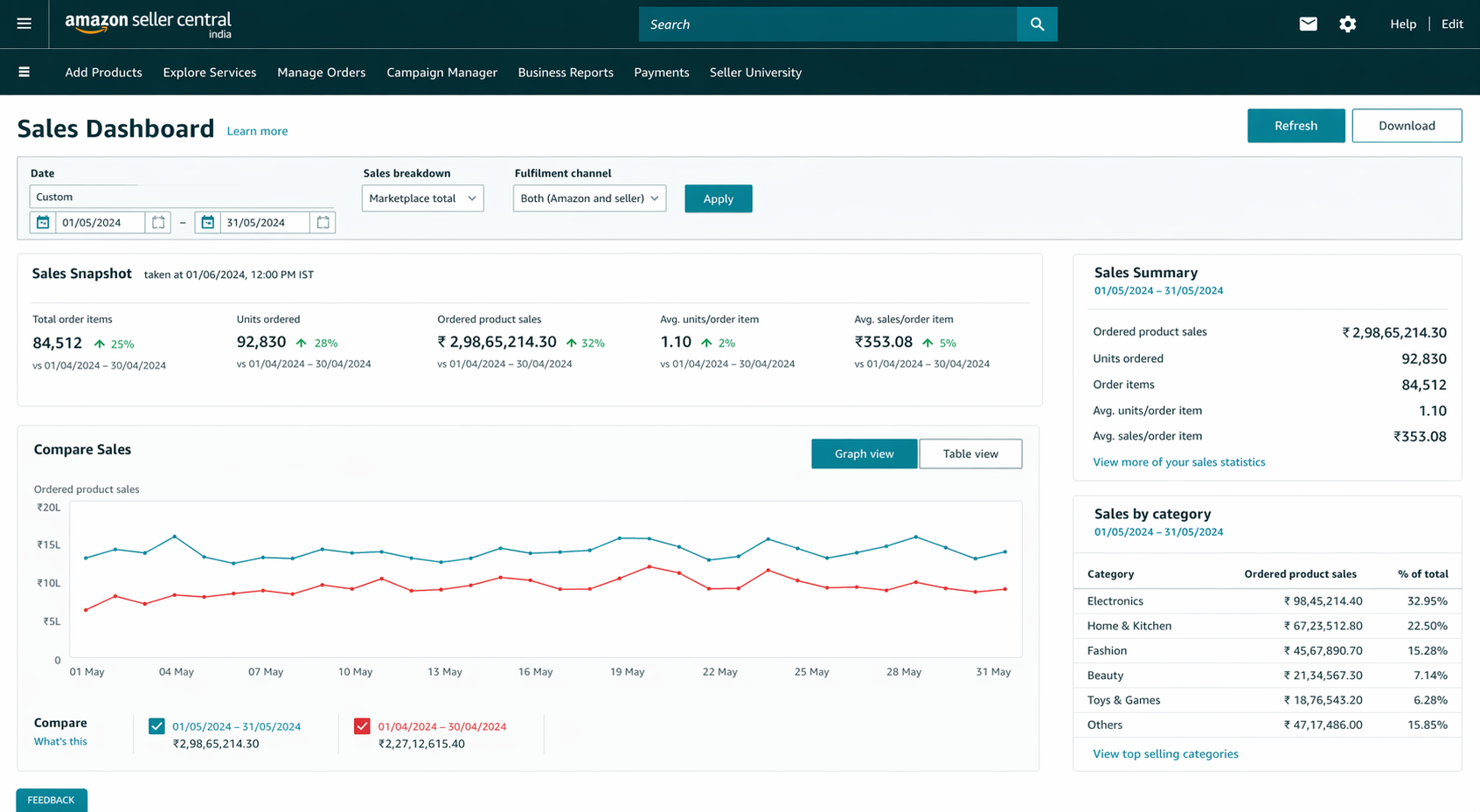The height and width of the screenshot is (812, 1480).
Task: Select the Toys & Games category row
Action: tap(1268, 700)
